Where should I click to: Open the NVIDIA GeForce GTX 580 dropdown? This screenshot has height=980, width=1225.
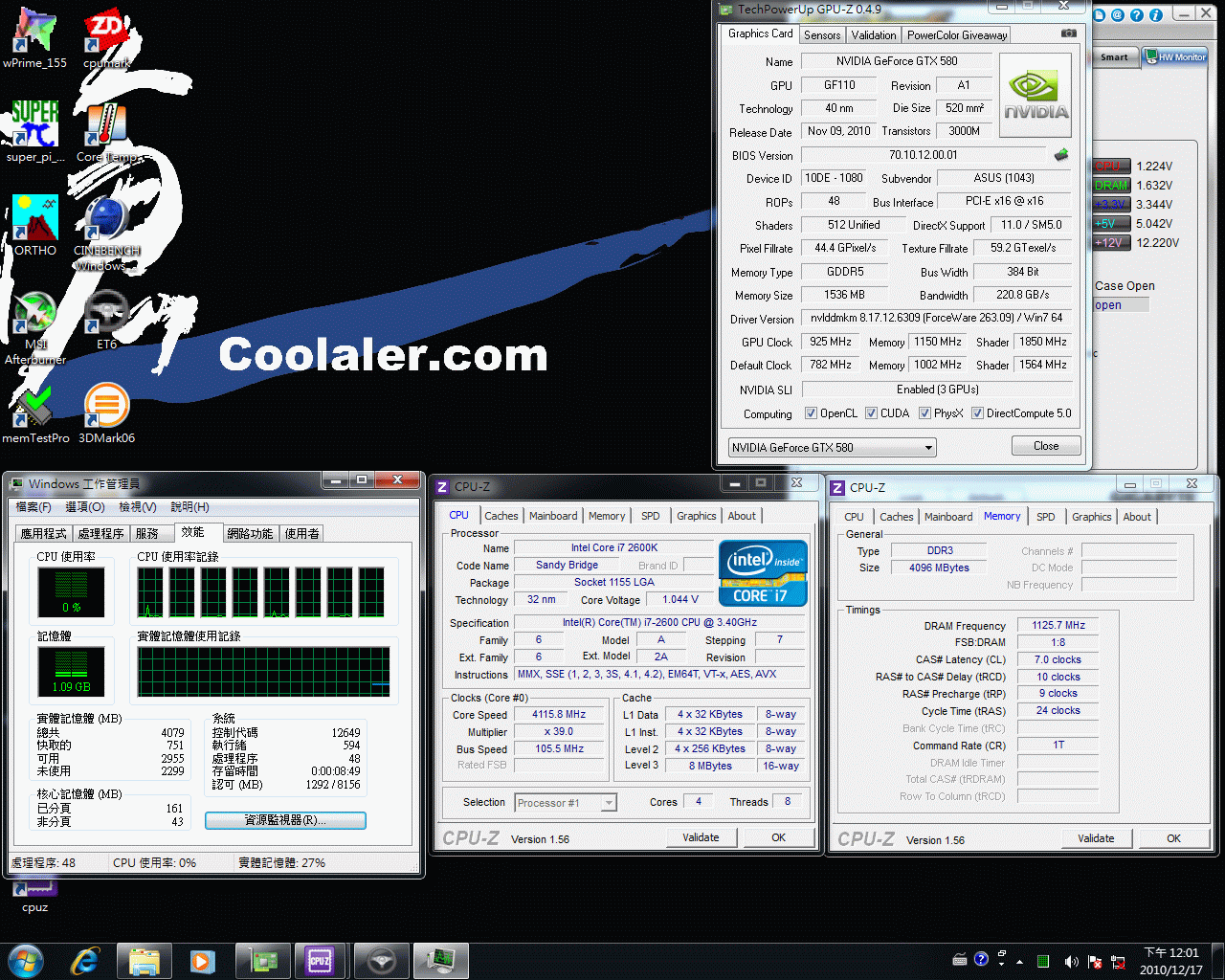pyautogui.click(x=832, y=447)
